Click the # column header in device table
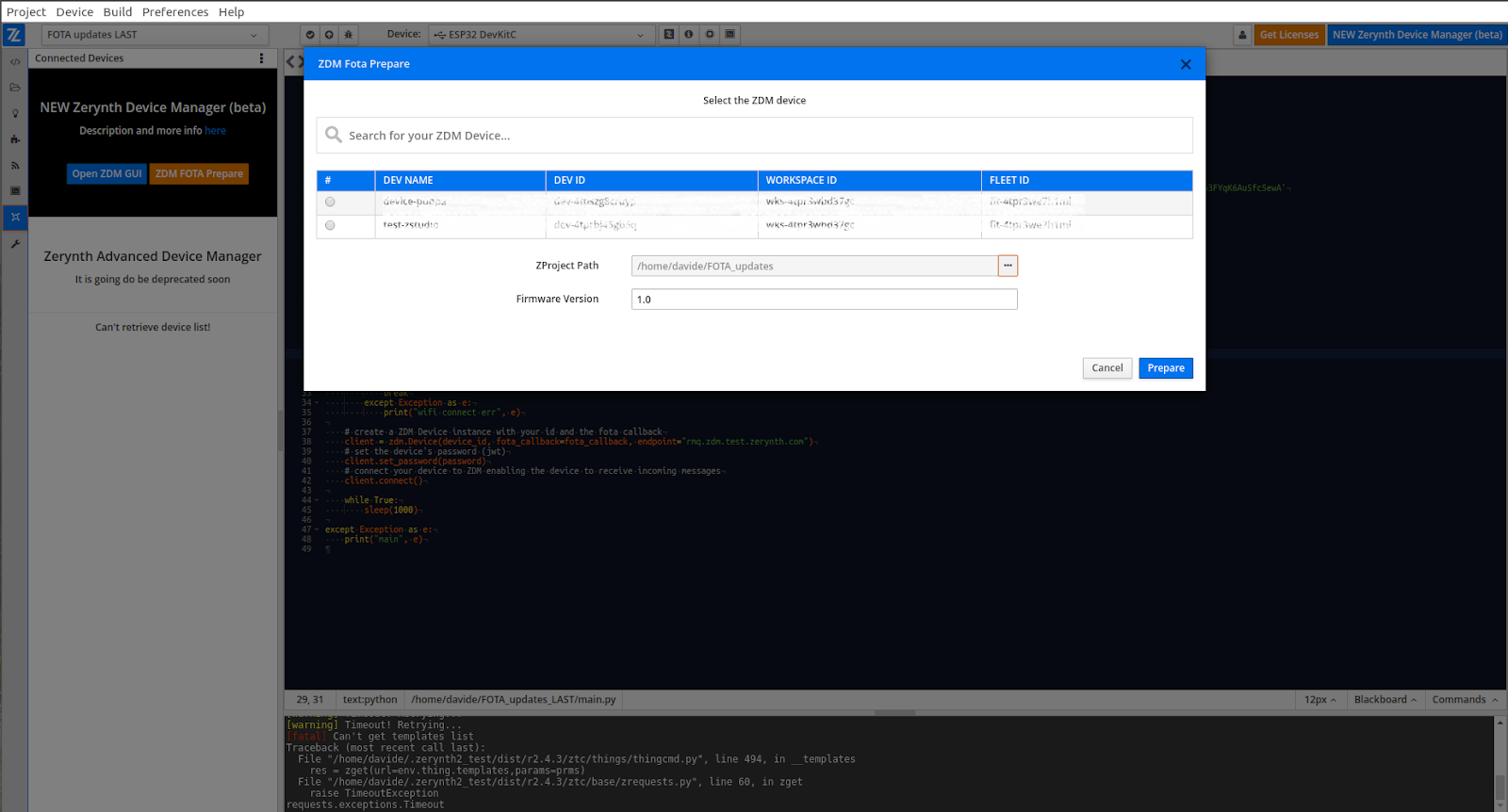Viewport: 1508px width, 812px height. coord(345,180)
